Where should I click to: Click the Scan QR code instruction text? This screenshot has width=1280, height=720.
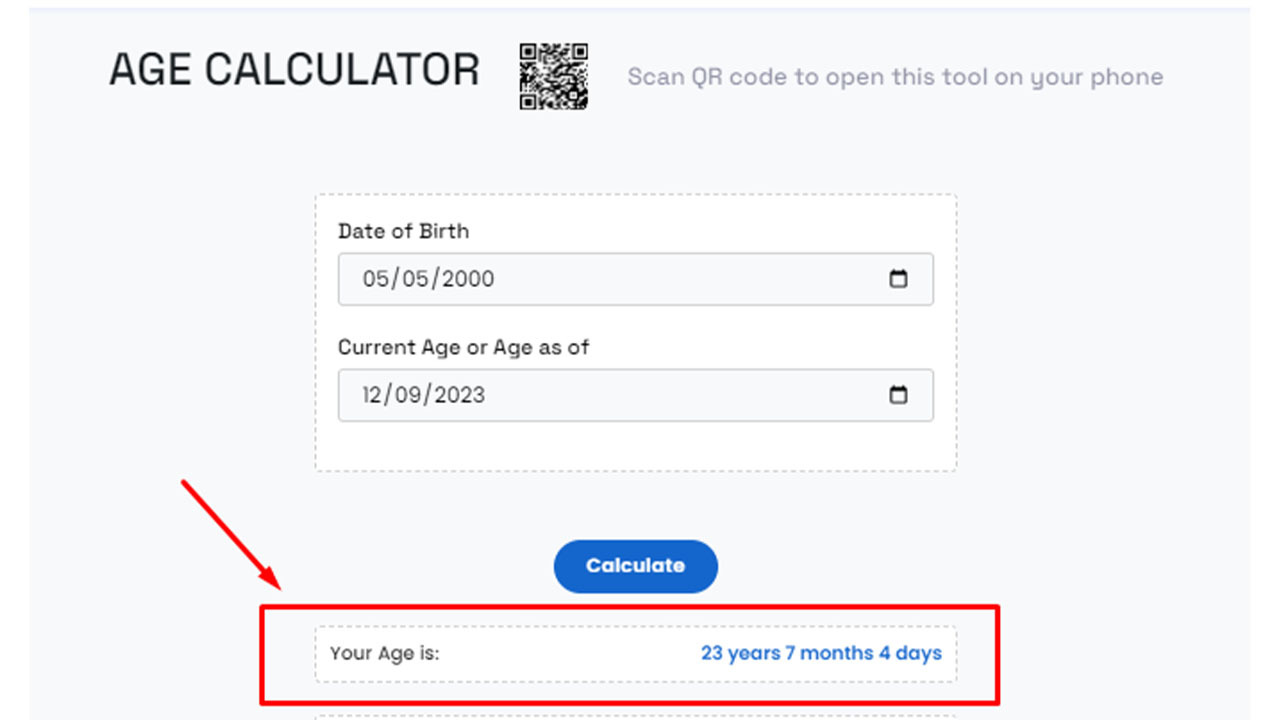[895, 77]
